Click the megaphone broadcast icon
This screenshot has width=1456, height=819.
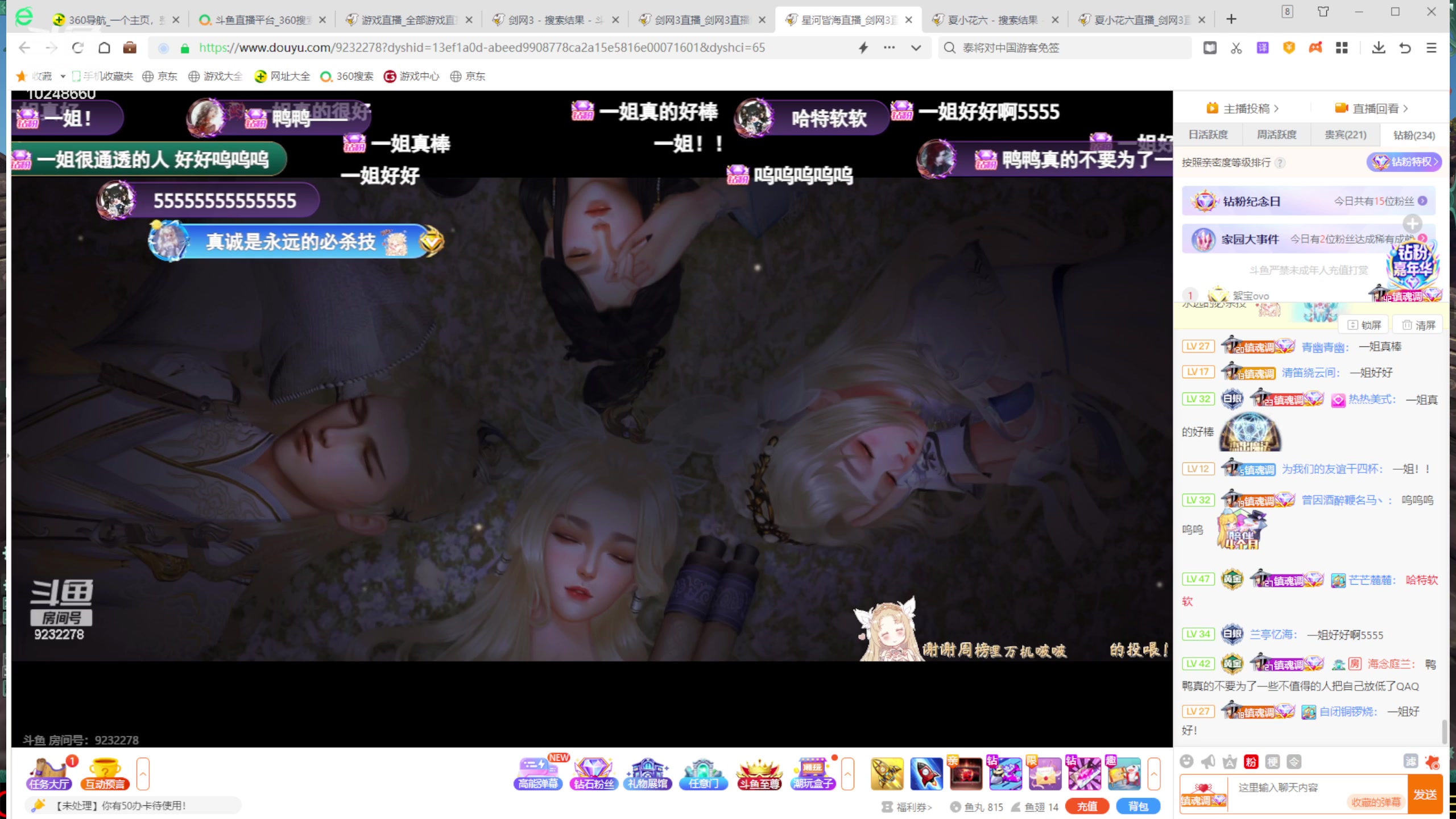[1208, 762]
